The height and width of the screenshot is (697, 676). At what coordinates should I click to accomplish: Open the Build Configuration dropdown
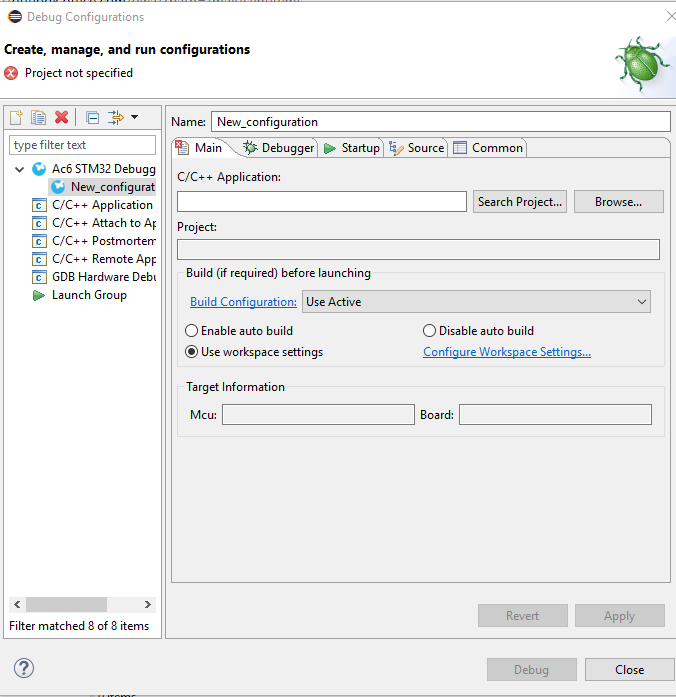click(x=476, y=302)
